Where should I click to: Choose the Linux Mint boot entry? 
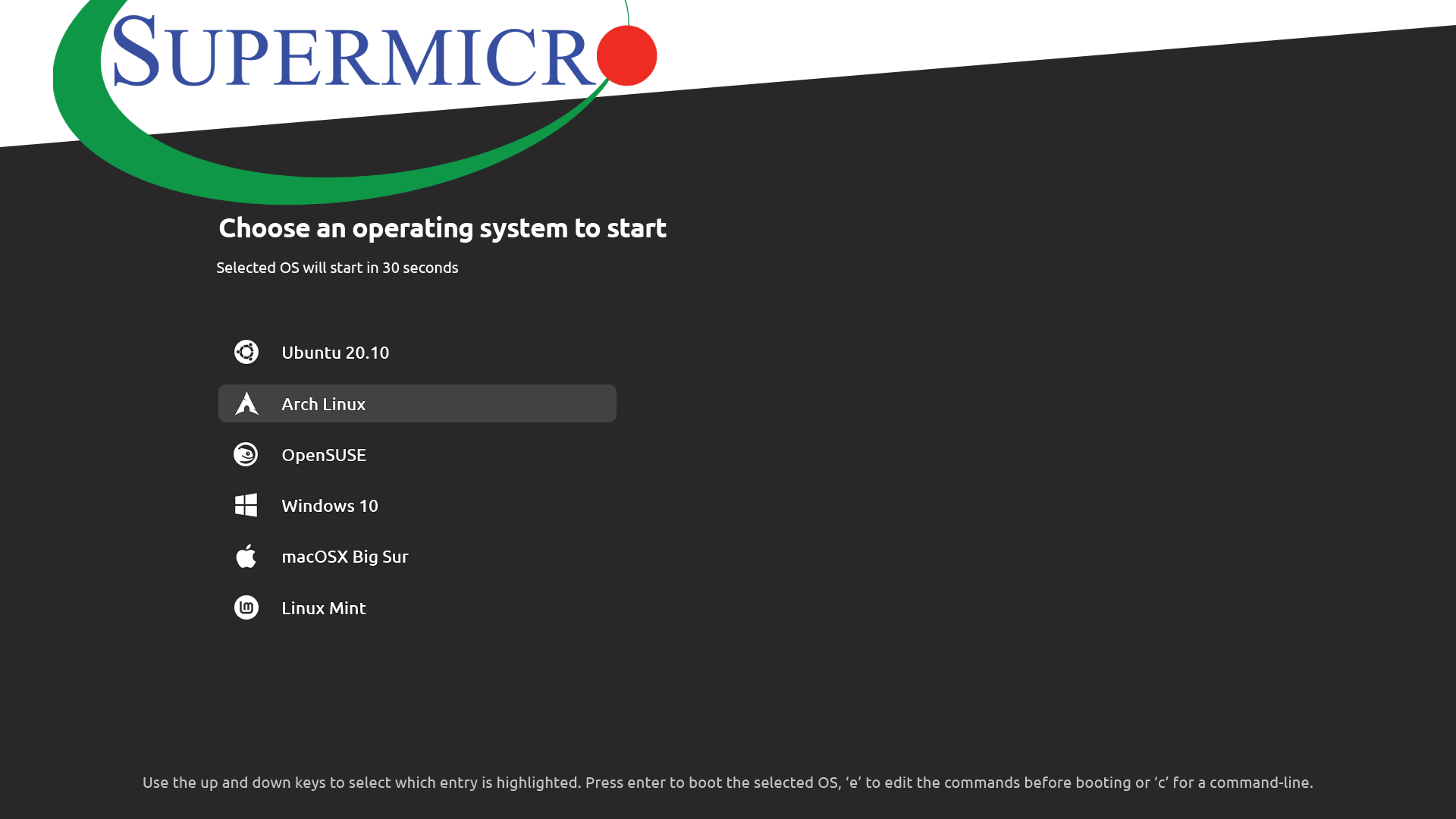click(x=417, y=608)
